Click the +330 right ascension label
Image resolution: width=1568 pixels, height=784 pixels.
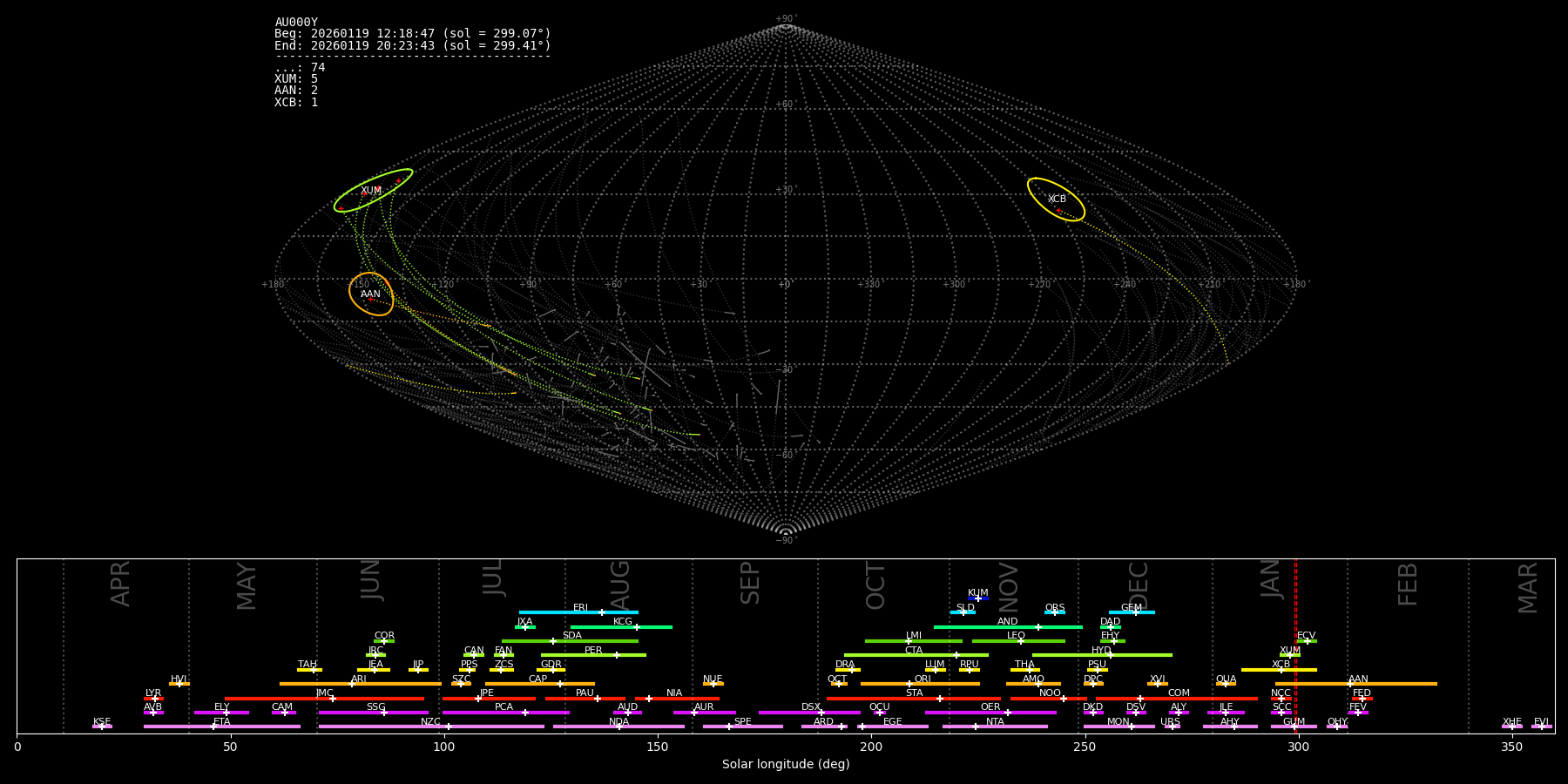point(868,285)
